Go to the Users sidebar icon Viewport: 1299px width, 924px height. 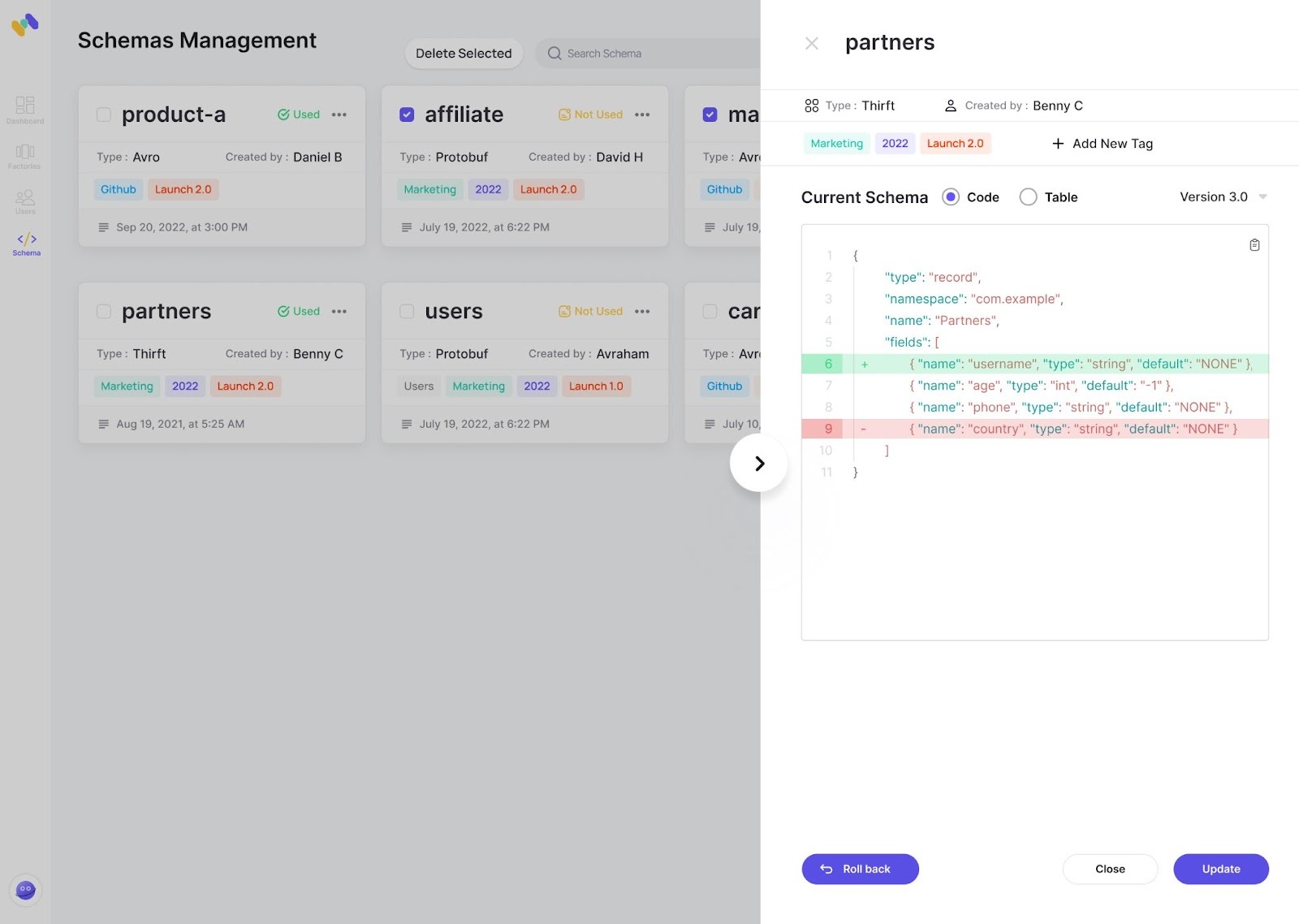coord(25,201)
